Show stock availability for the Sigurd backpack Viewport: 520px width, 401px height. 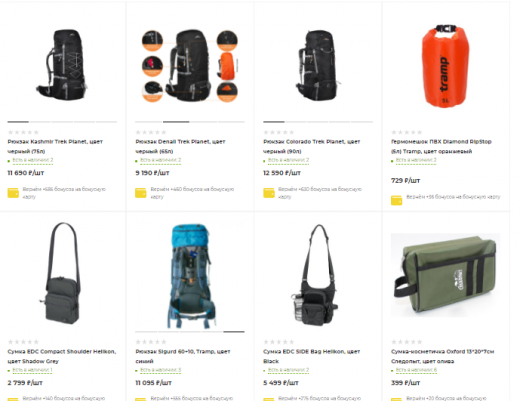coord(160,370)
